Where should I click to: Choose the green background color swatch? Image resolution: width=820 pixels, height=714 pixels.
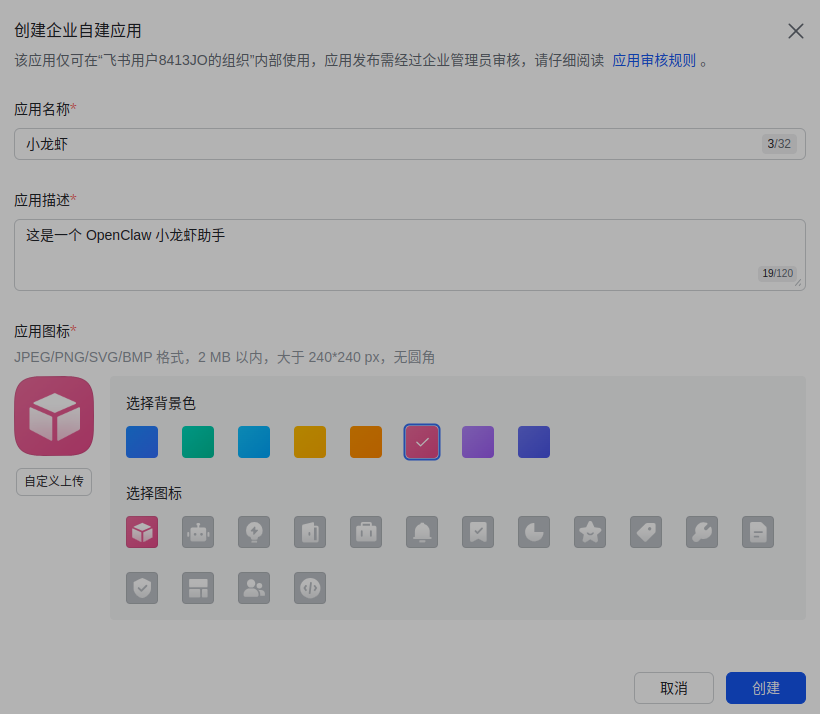[198, 441]
